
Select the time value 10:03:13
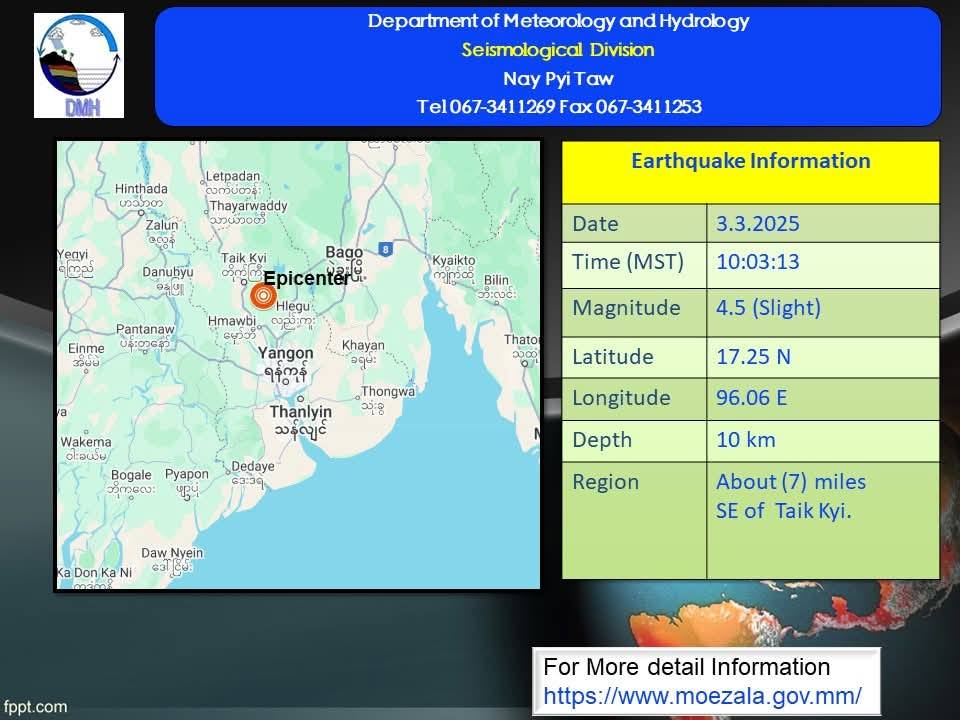(x=758, y=262)
